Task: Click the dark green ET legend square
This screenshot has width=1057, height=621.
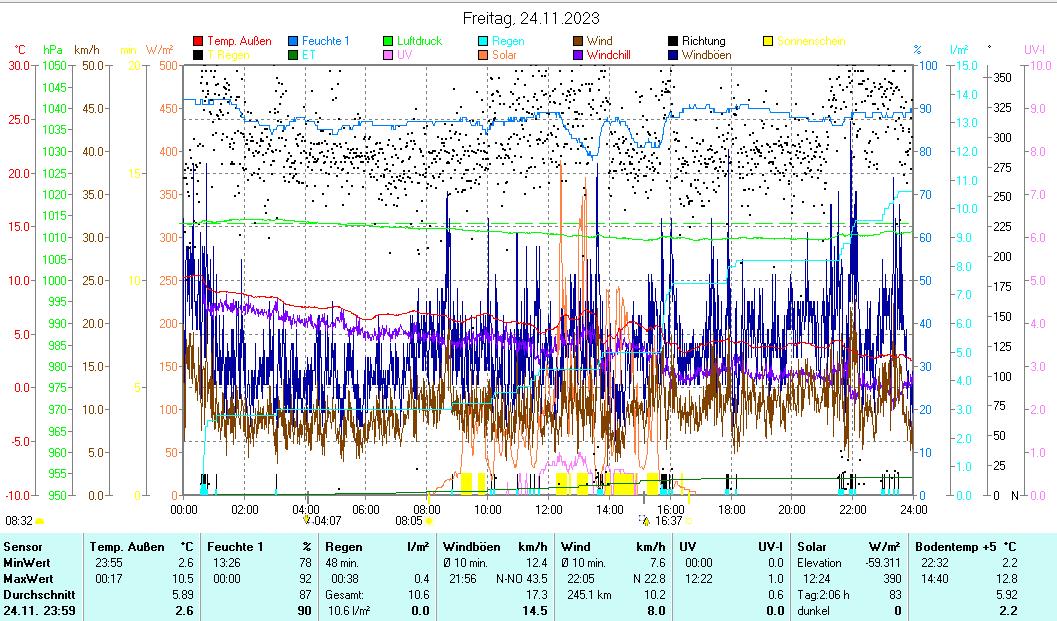Action: tap(294, 56)
